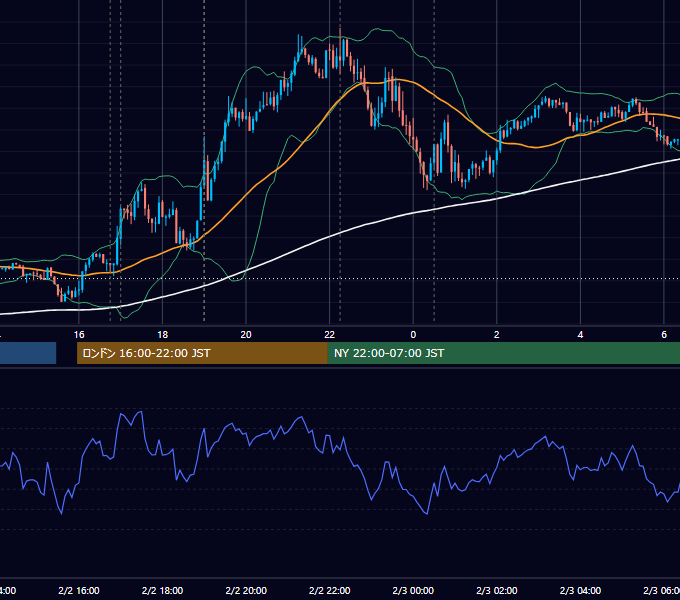
Task: Click the 2/3 04:00 date label
Action: 580,590
